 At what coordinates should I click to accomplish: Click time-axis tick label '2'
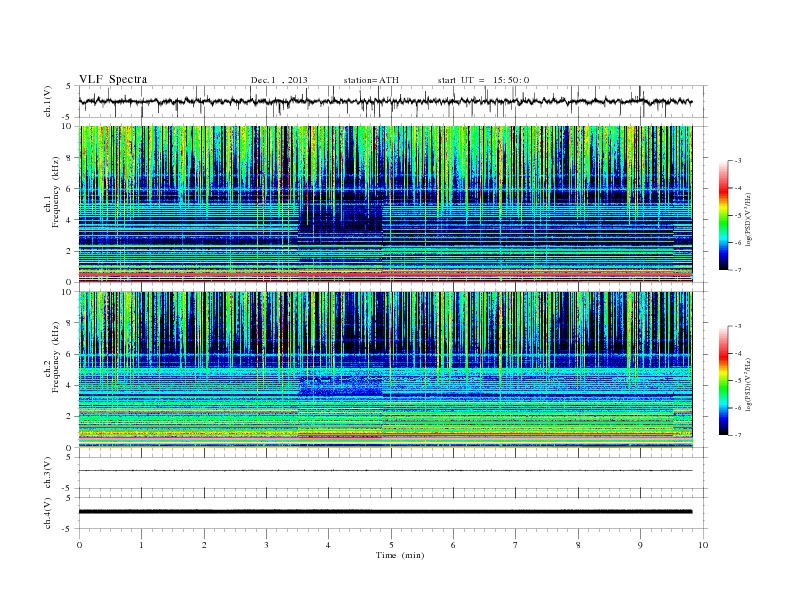tap(204, 545)
